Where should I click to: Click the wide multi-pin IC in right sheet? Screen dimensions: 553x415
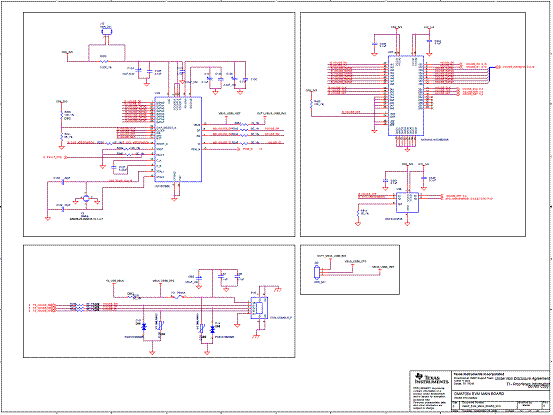tap(406, 95)
